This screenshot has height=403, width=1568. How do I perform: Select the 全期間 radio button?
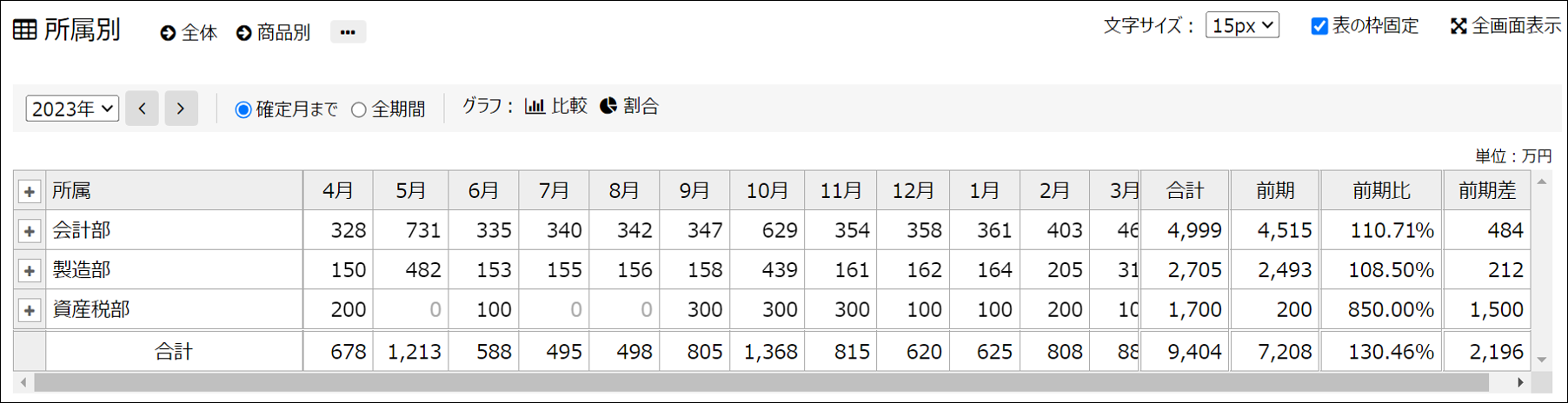(x=359, y=109)
